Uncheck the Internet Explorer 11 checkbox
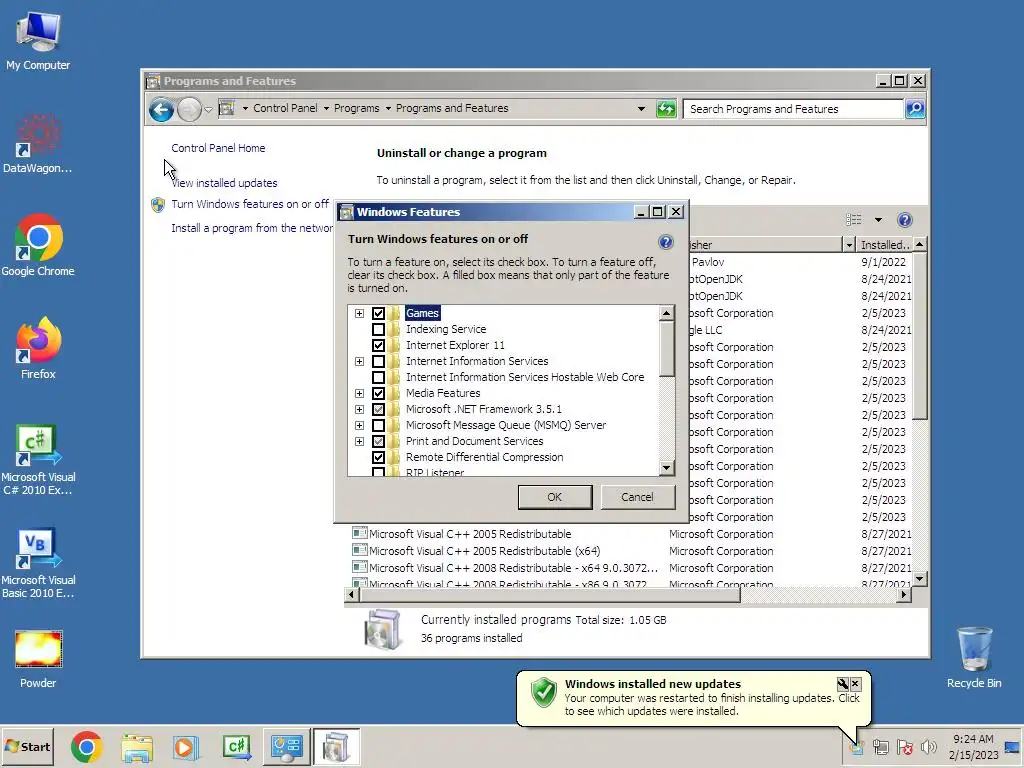This screenshot has width=1024, height=768. pyautogui.click(x=378, y=345)
